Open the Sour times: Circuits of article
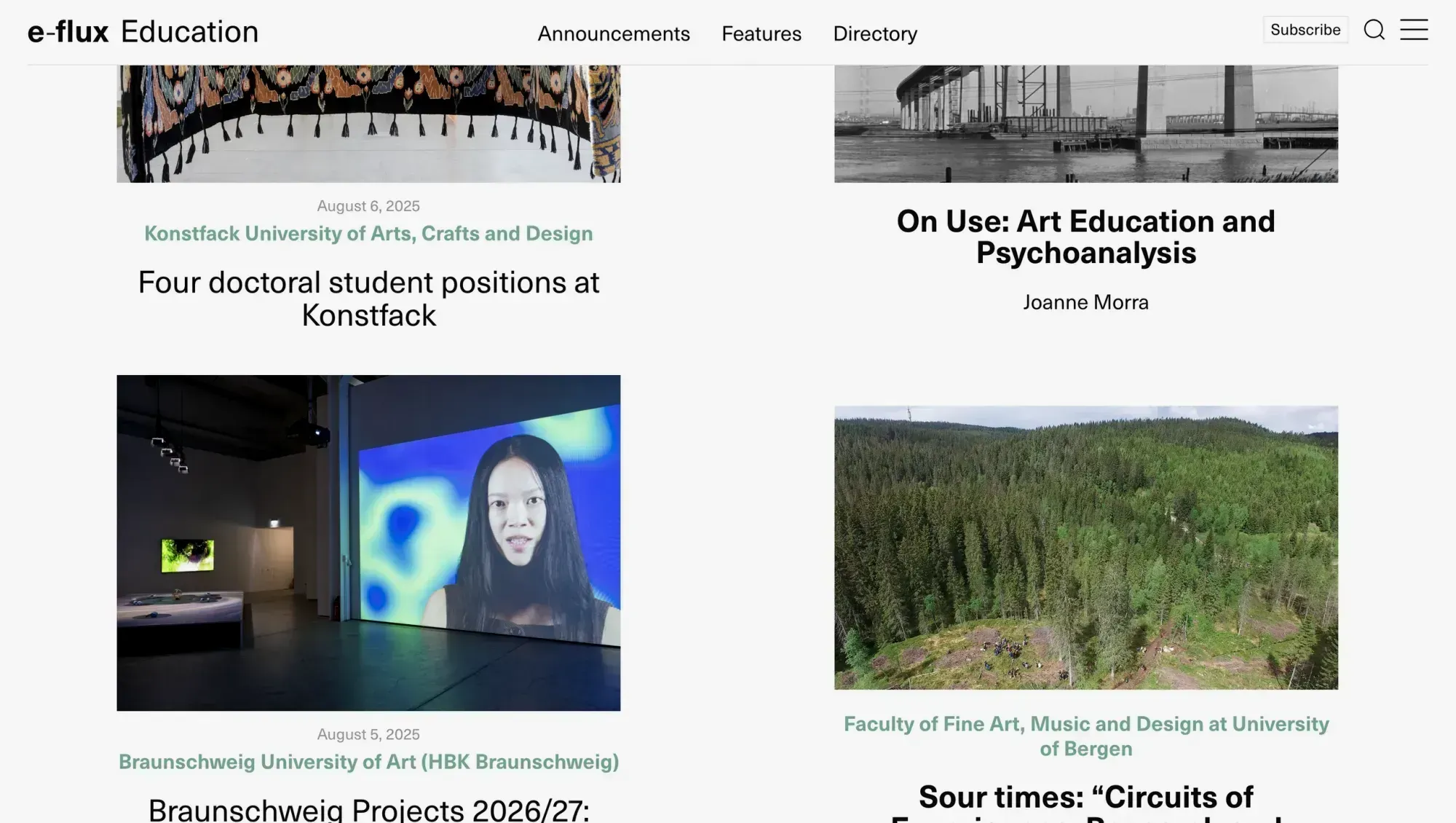The image size is (1456, 823). 1085,798
